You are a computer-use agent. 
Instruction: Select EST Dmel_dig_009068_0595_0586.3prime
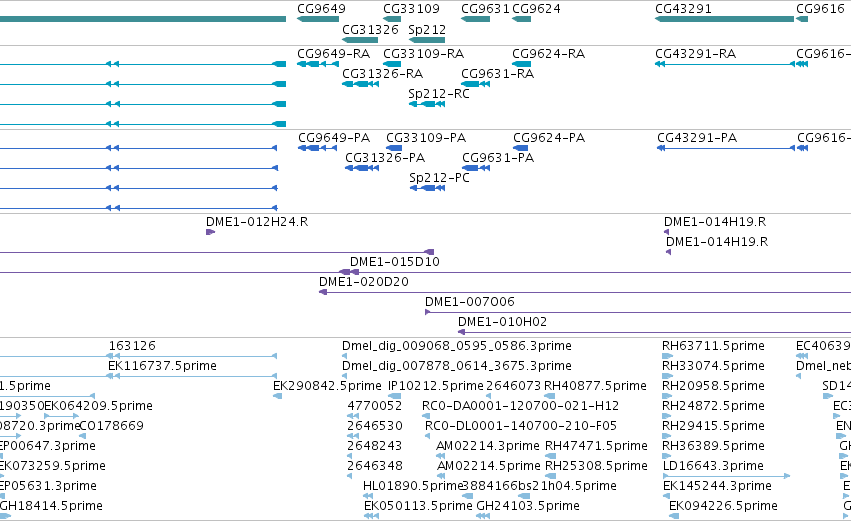click(x=456, y=346)
